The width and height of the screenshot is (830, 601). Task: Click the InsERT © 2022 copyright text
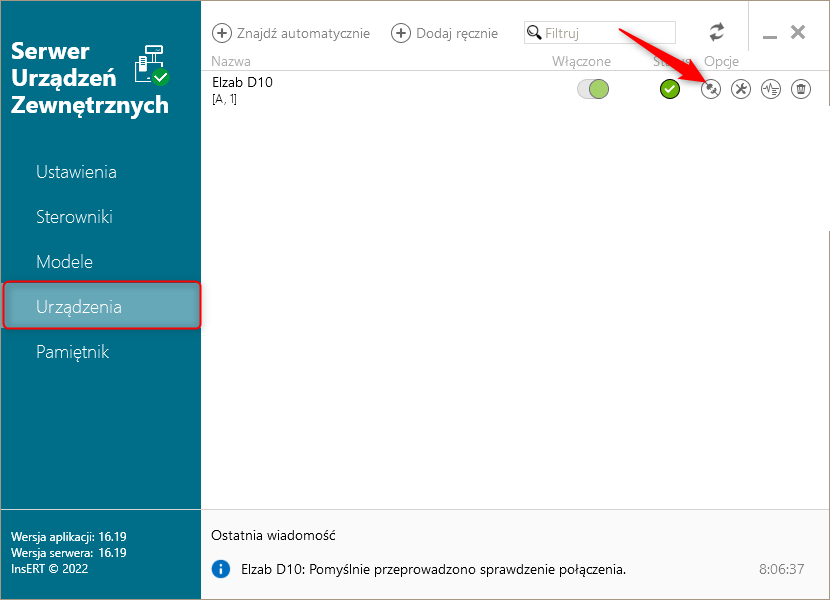(x=50, y=569)
